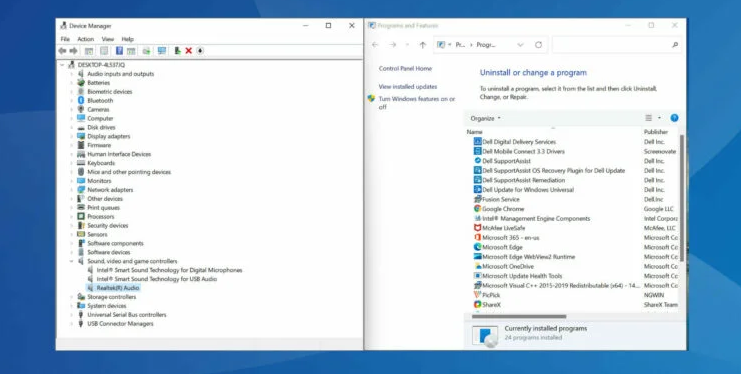The image size is (741, 374).
Task: Click the Google Chrome icon in programs list
Action: coord(477,209)
